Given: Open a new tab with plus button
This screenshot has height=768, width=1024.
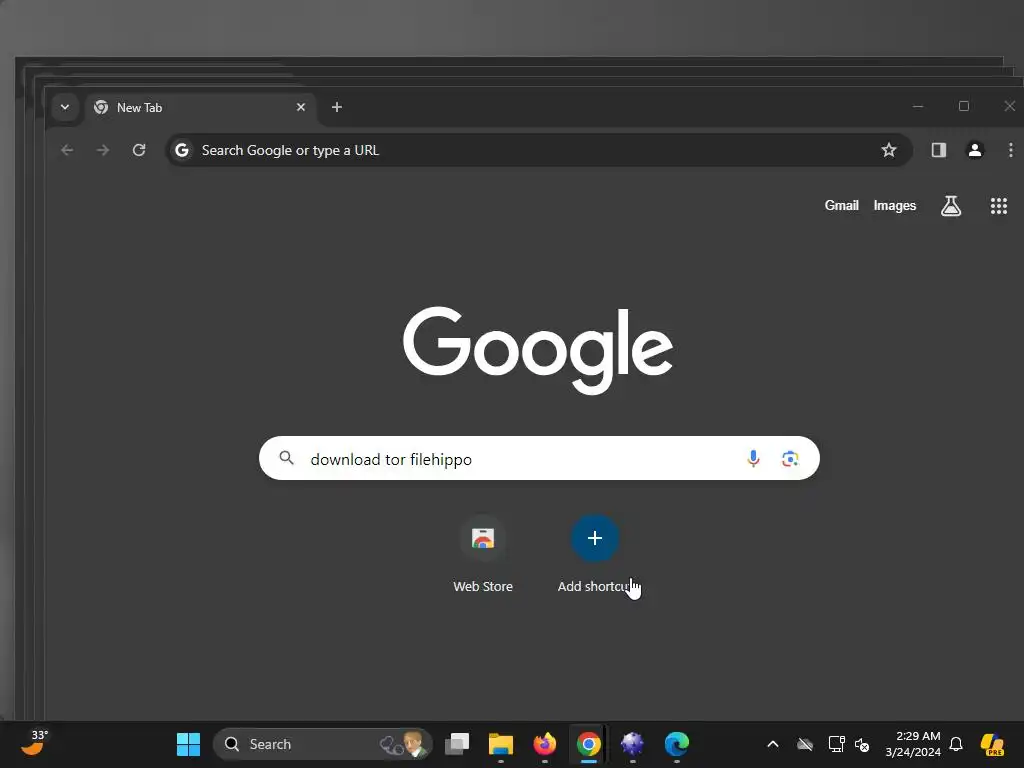Looking at the screenshot, I should click(337, 107).
